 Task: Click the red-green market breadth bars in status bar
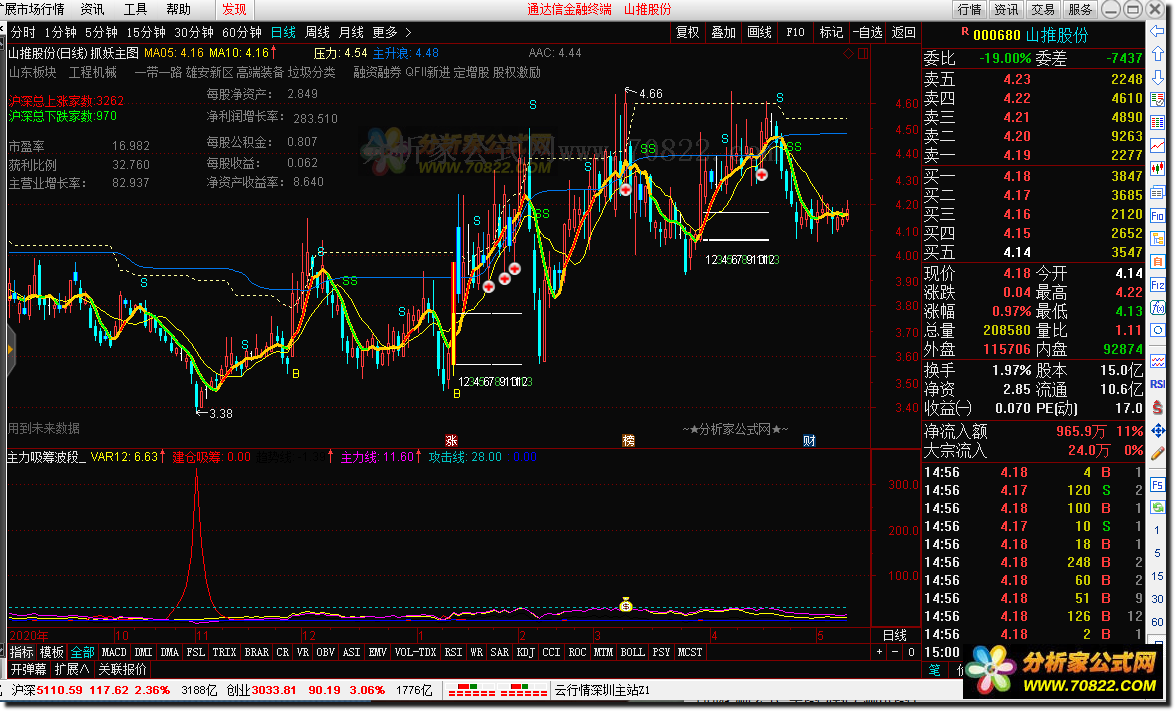coord(497,690)
